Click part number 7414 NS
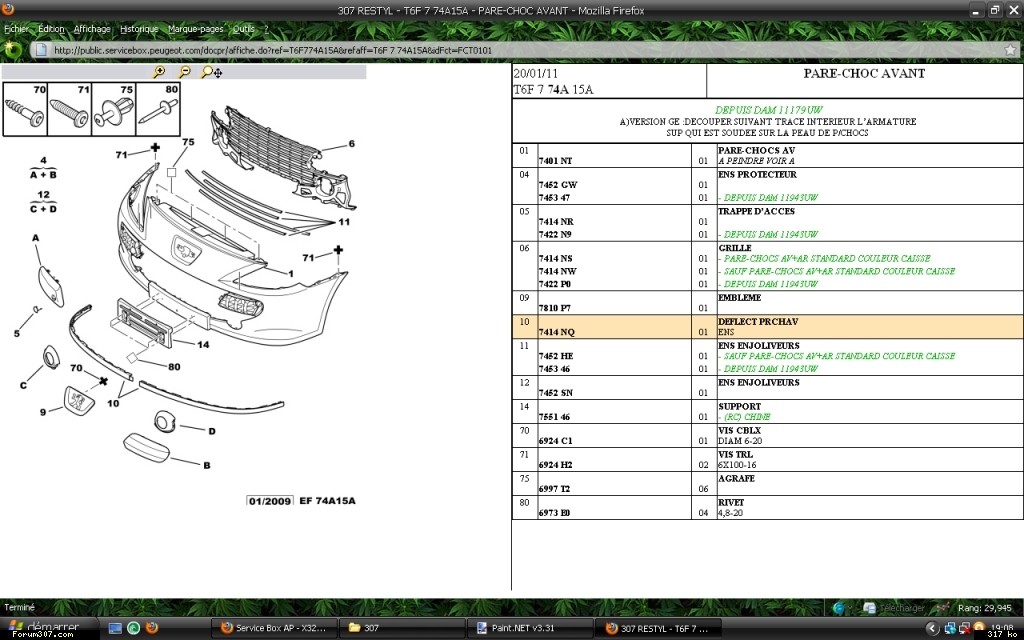The width and height of the screenshot is (1024, 640). point(555,258)
